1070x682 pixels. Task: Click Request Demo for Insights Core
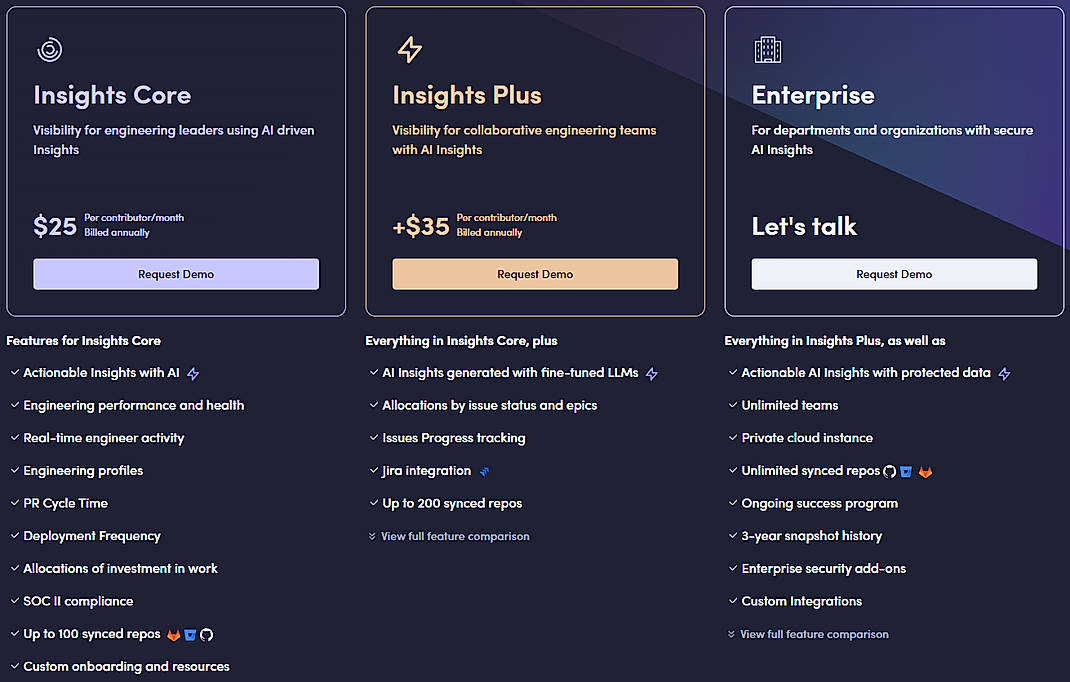click(x=176, y=273)
